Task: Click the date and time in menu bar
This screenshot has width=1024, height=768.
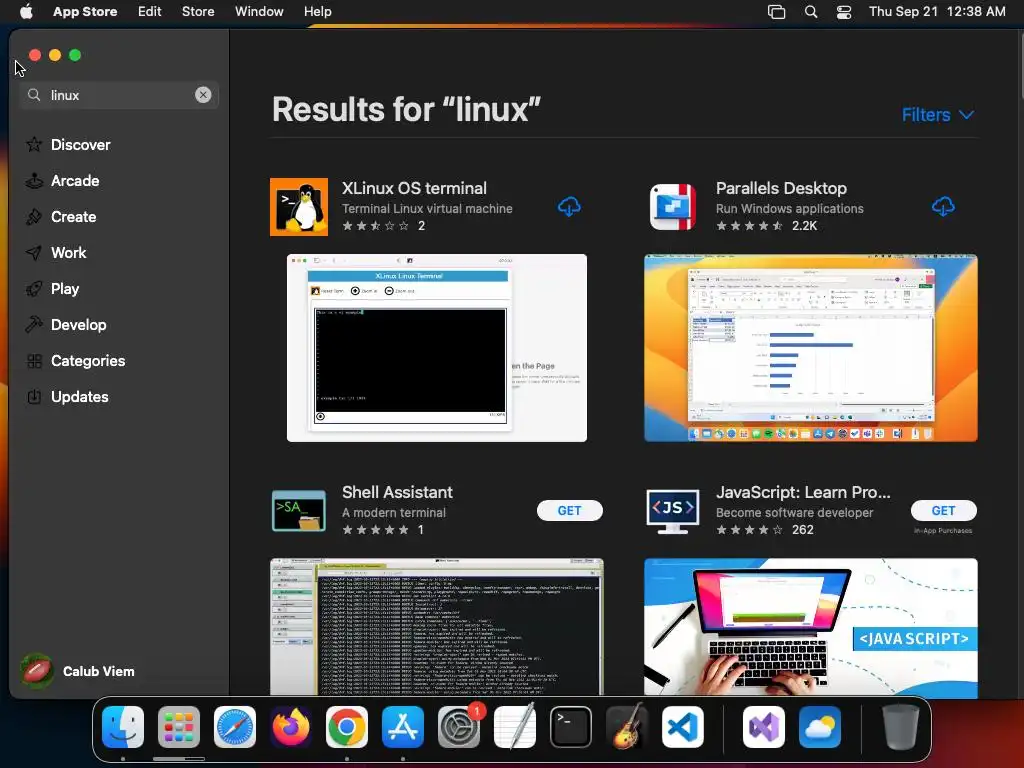Action: (x=937, y=12)
